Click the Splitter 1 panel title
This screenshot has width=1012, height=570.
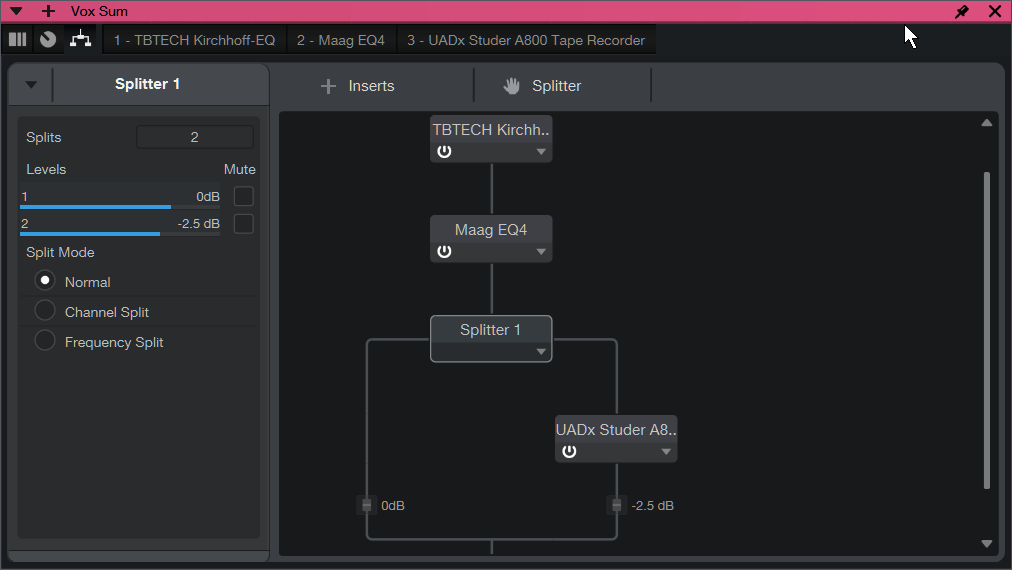tap(147, 84)
